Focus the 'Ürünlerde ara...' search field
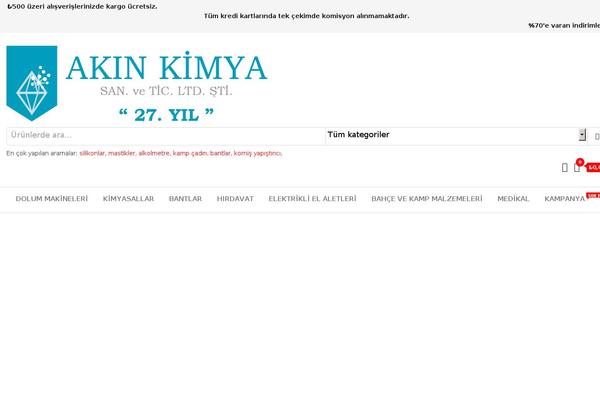 (x=166, y=136)
